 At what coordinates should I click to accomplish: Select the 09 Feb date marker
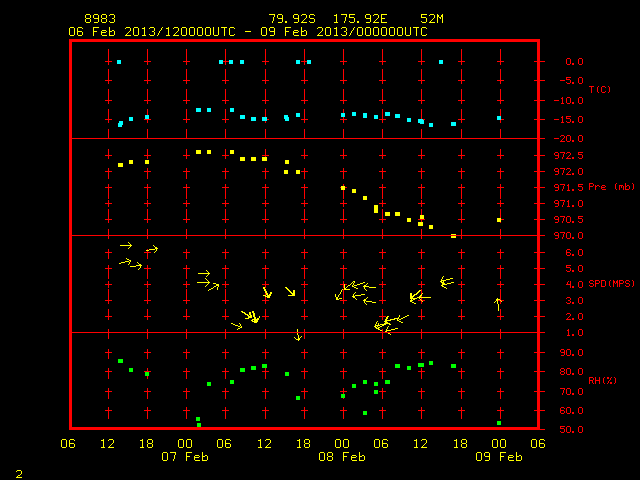tap(499, 457)
